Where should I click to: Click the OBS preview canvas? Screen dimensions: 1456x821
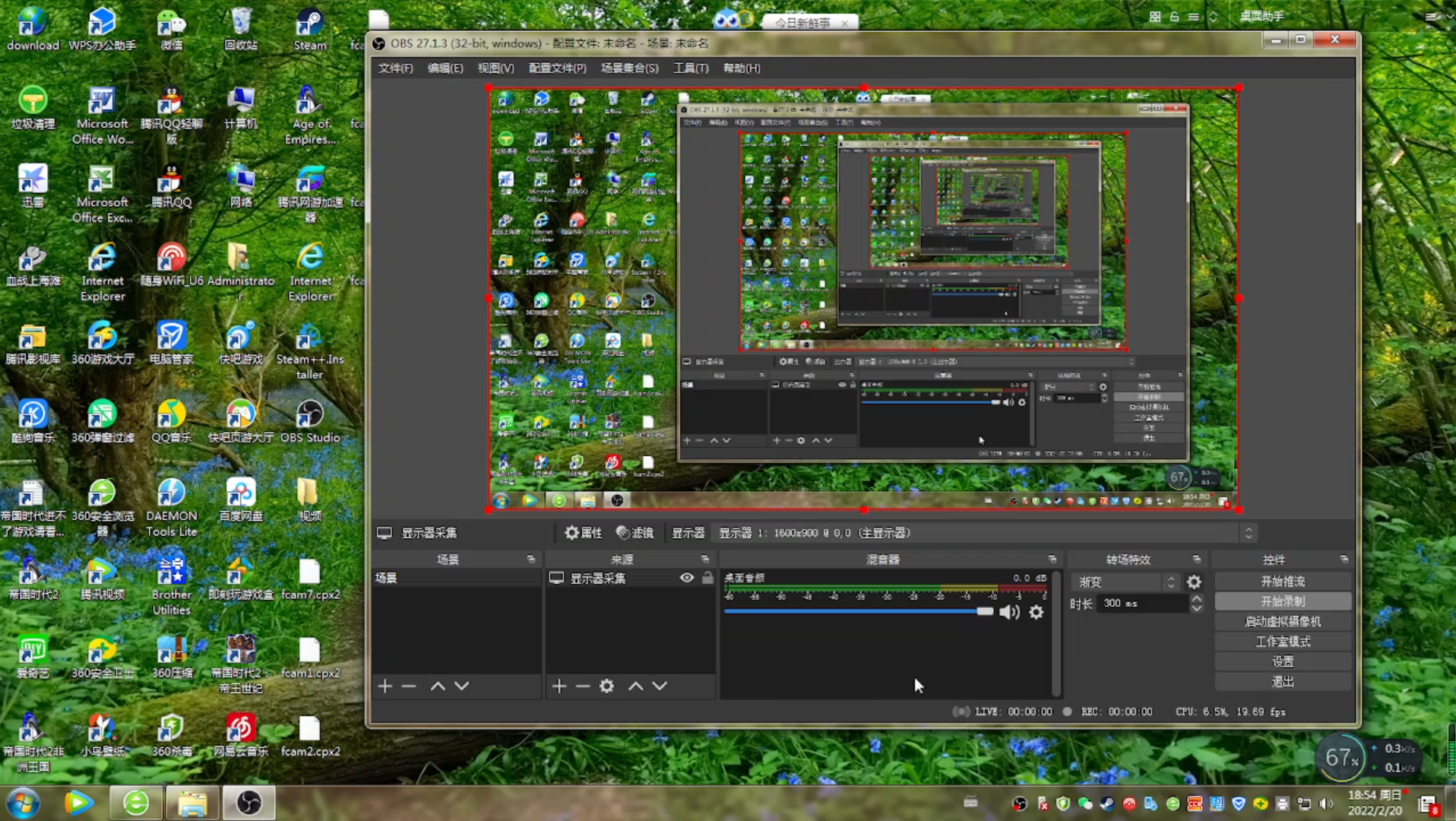pyautogui.click(x=863, y=298)
